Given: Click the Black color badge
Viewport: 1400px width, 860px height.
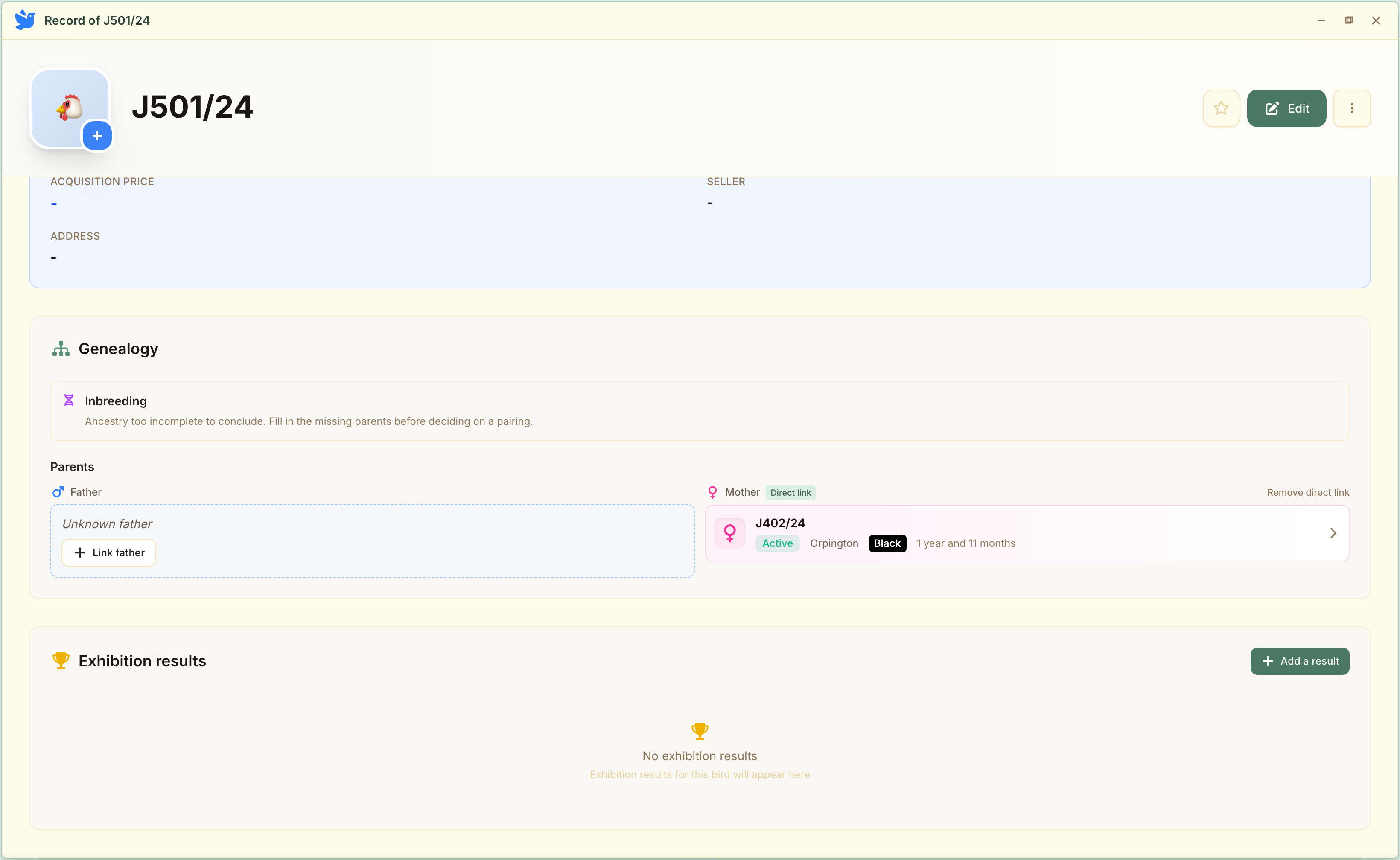Looking at the screenshot, I should point(887,543).
